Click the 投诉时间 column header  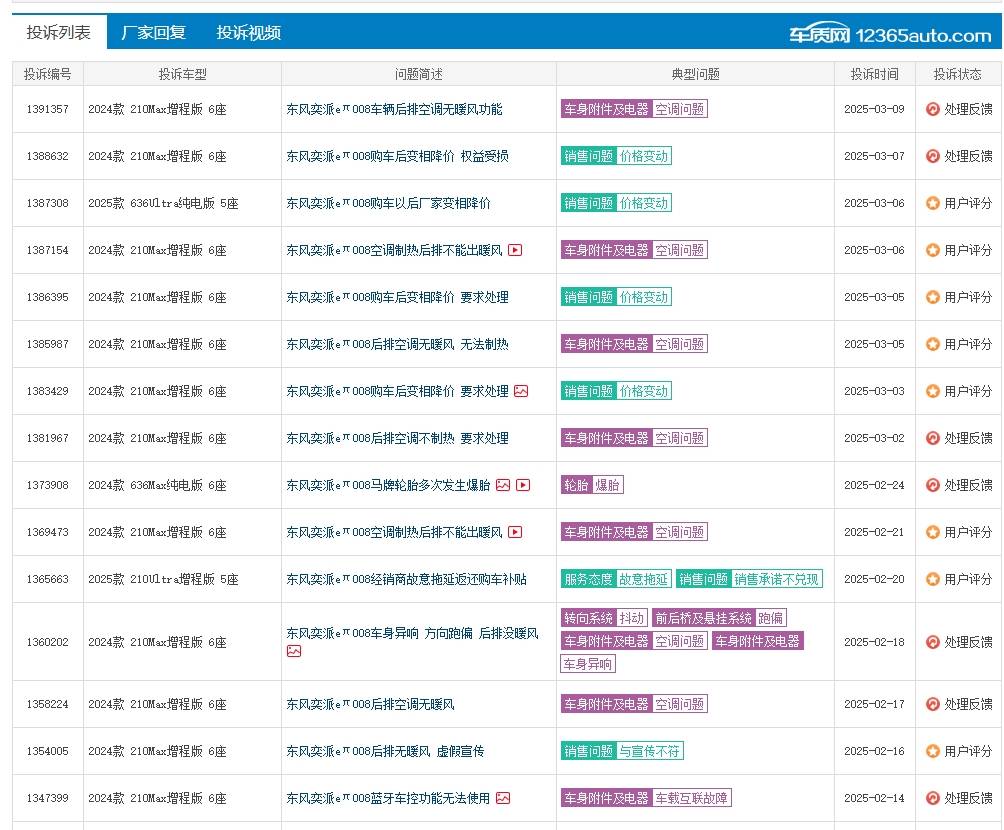tap(875, 74)
